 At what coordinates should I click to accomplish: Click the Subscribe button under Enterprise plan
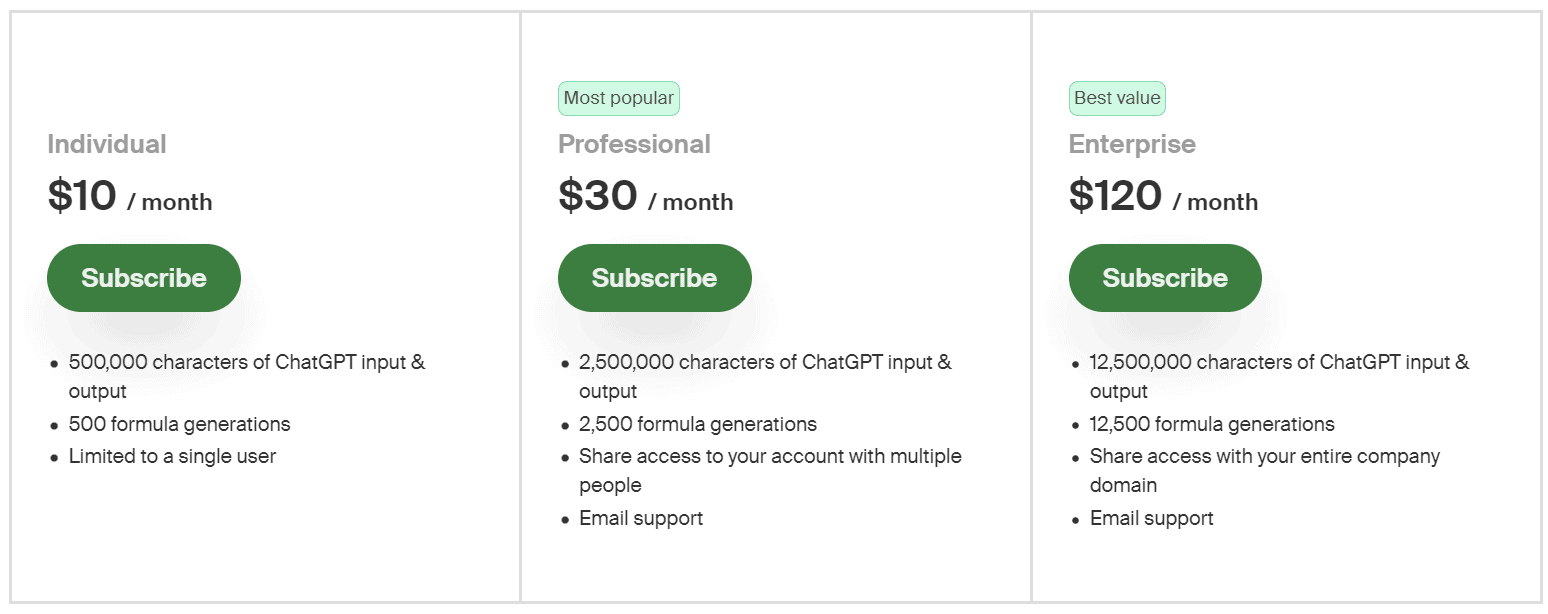1164,277
